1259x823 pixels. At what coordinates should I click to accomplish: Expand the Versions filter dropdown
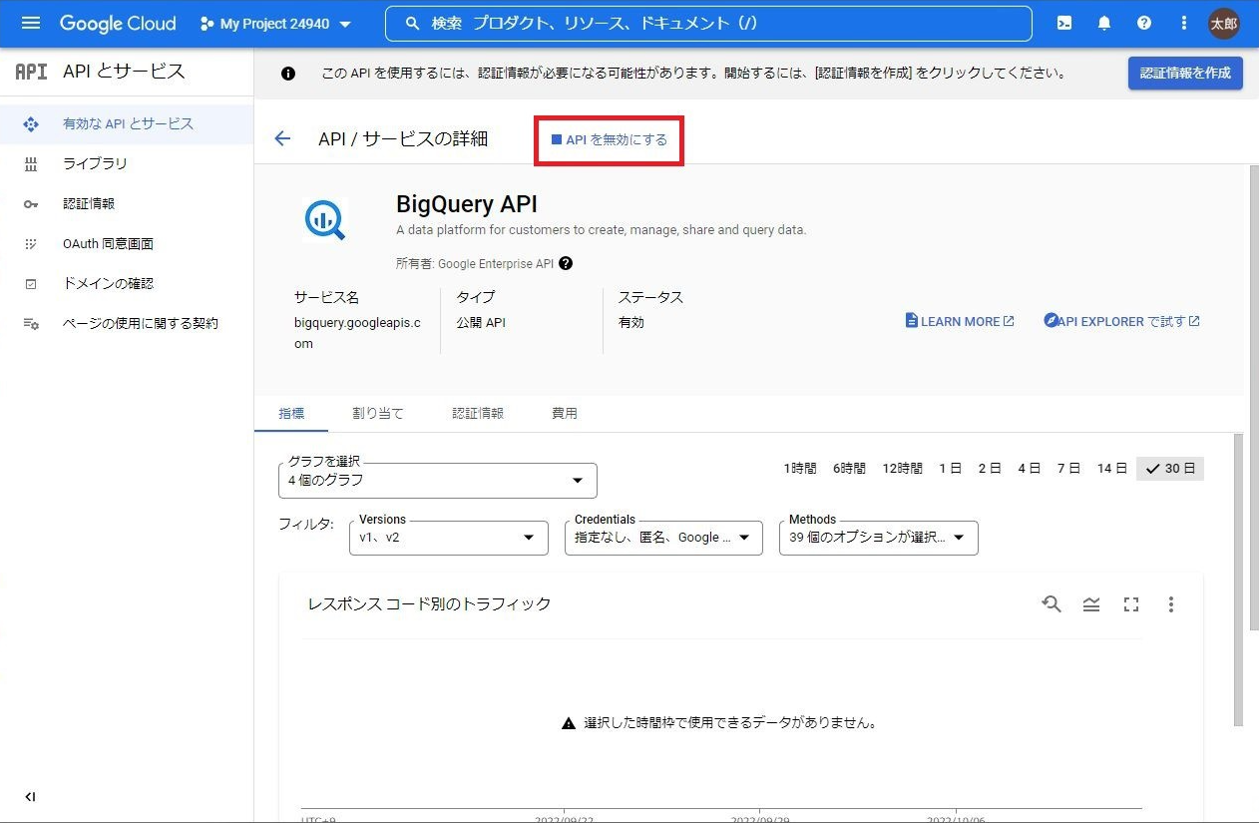click(448, 538)
